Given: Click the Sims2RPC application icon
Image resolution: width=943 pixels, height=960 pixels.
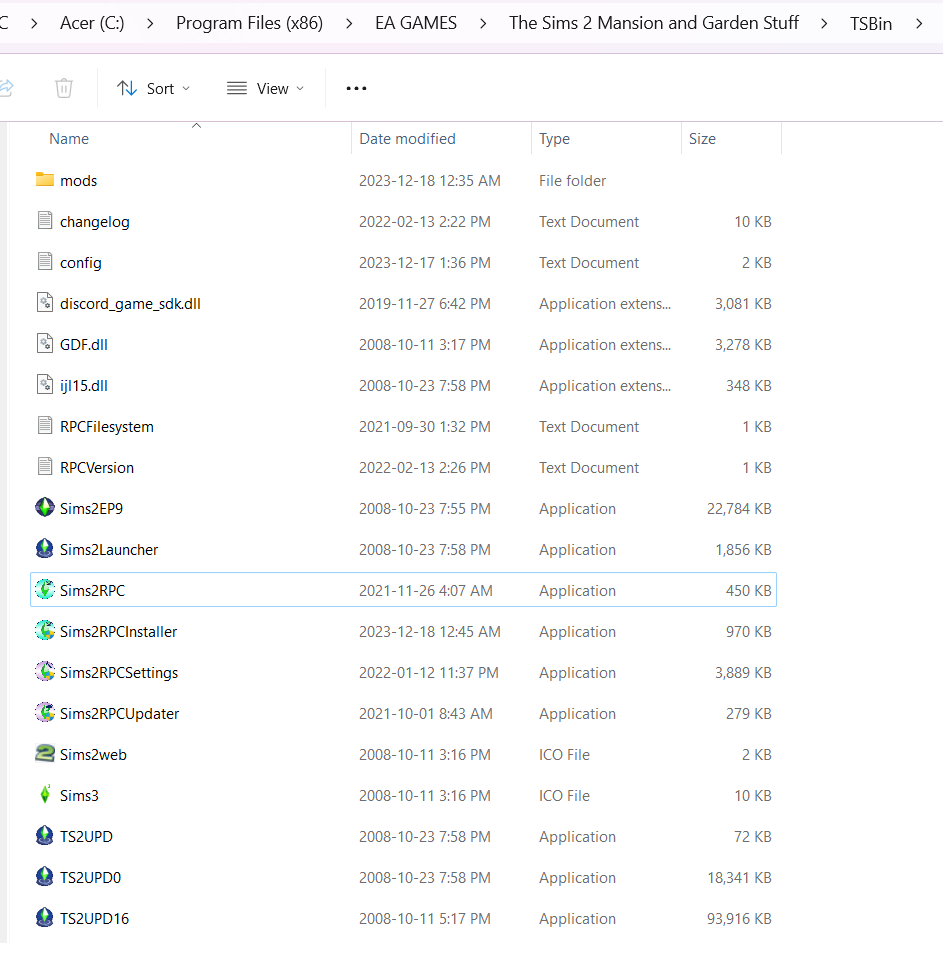Looking at the screenshot, I should tap(44, 590).
